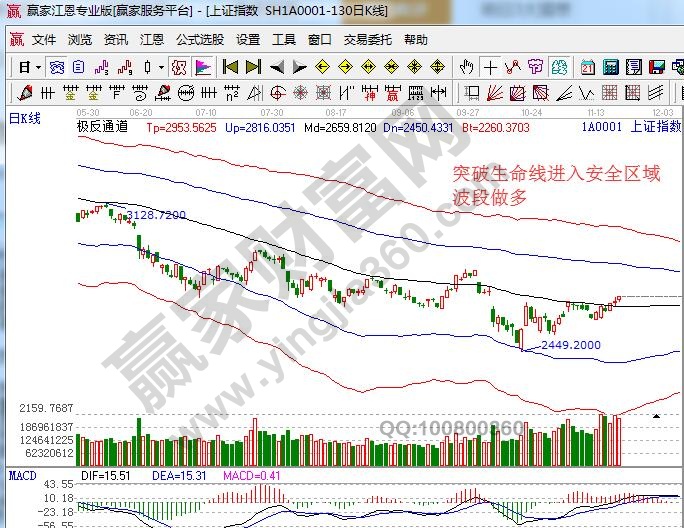This screenshot has height=528, width=684.
Task: Click the 2449.2000 low price marker
Action: pos(571,345)
